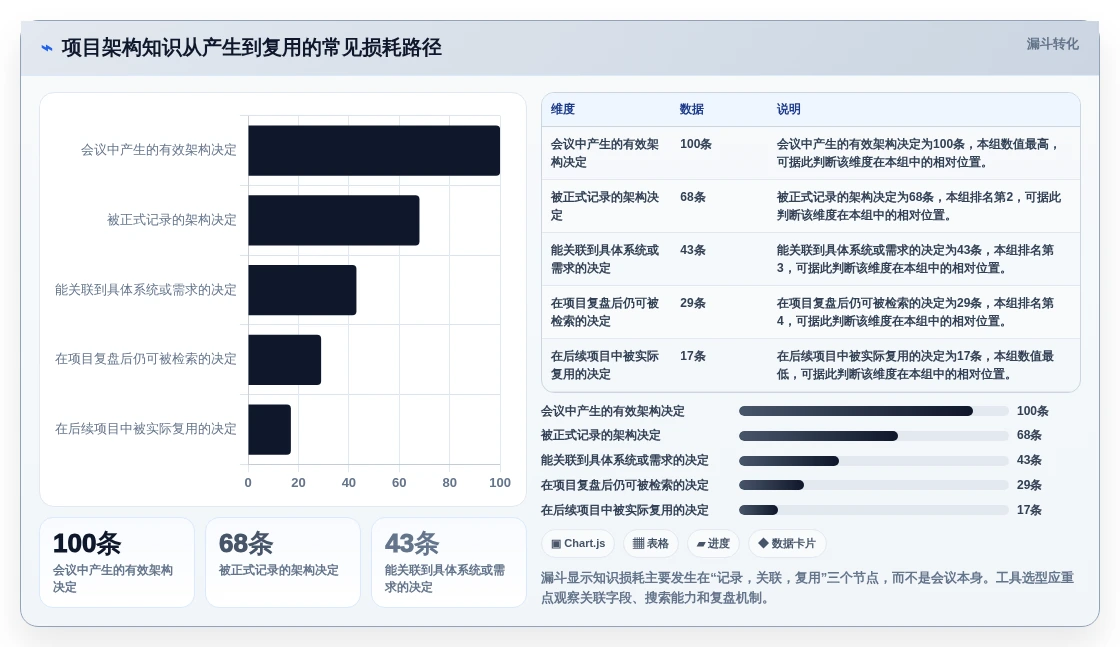Click the 数据 column header

coord(691,109)
